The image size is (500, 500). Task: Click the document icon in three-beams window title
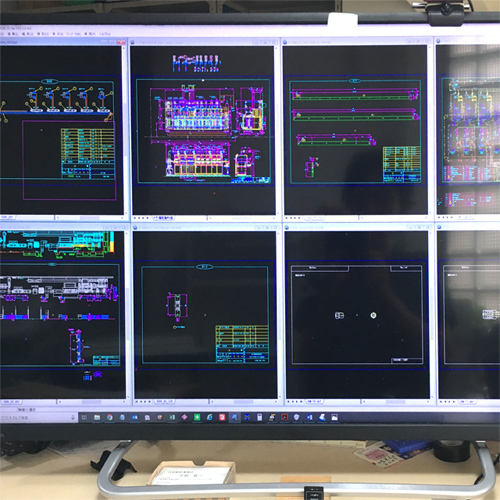(x=285, y=42)
